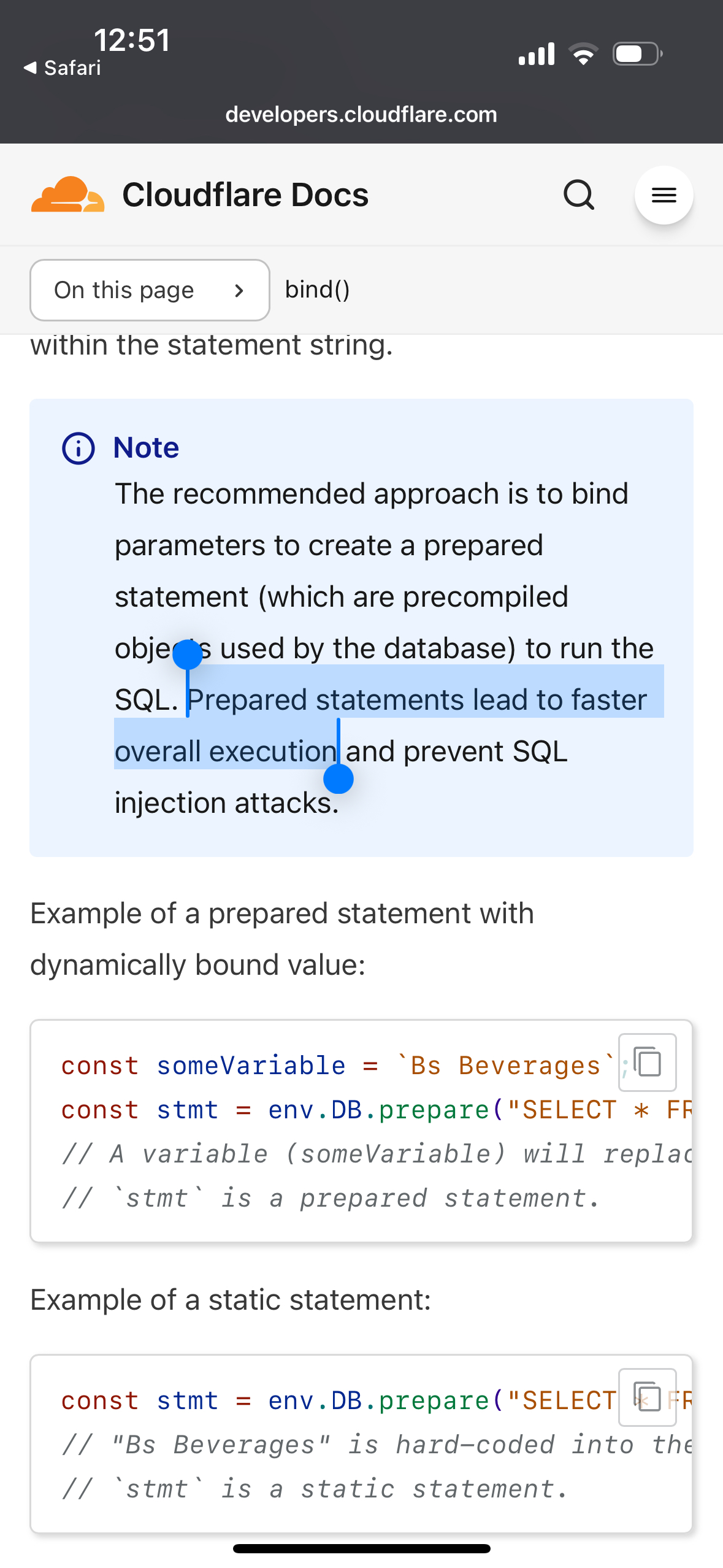
Task: Open the search magnifier icon
Action: 579,195
